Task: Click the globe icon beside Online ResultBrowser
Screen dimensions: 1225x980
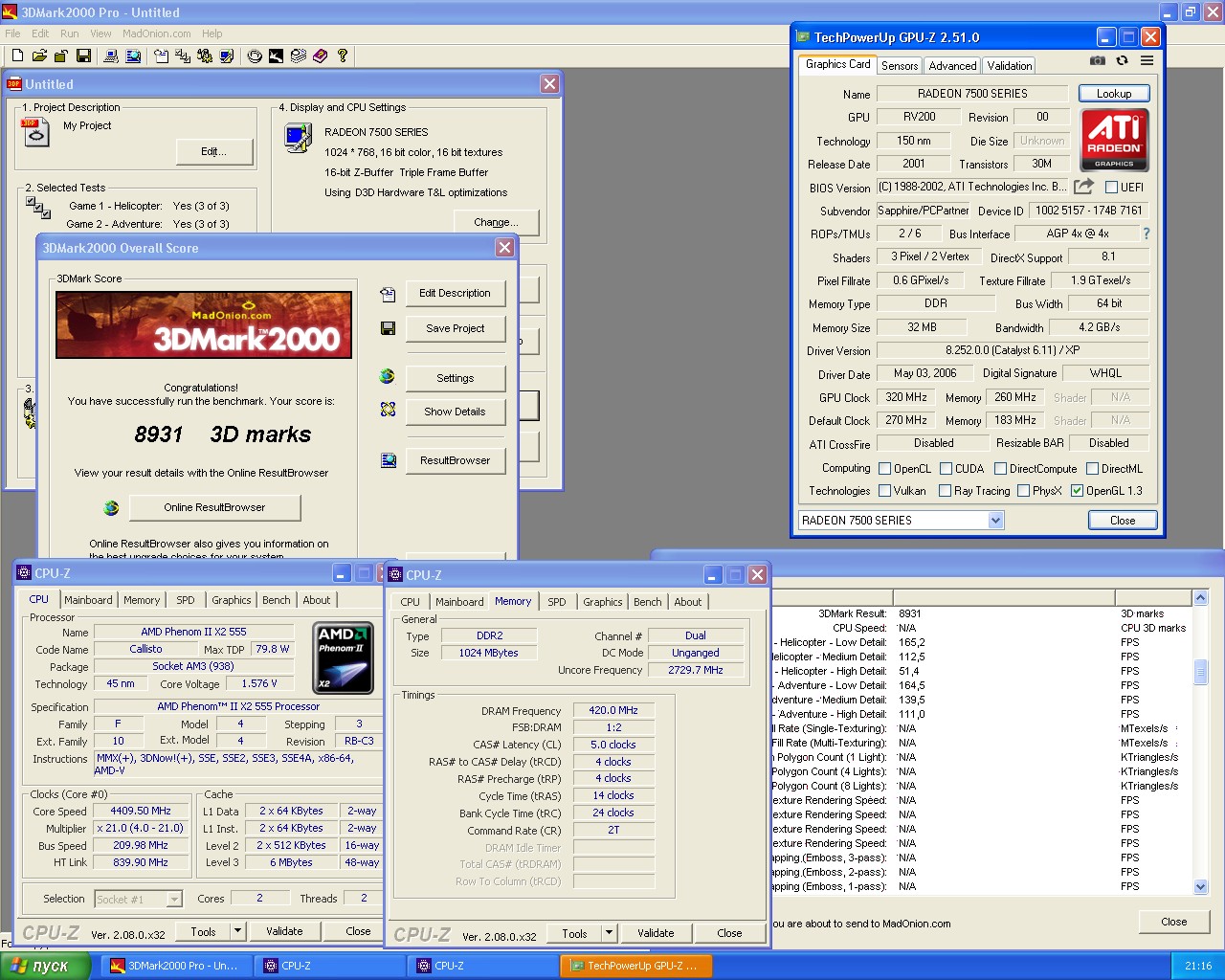Action: [111, 508]
